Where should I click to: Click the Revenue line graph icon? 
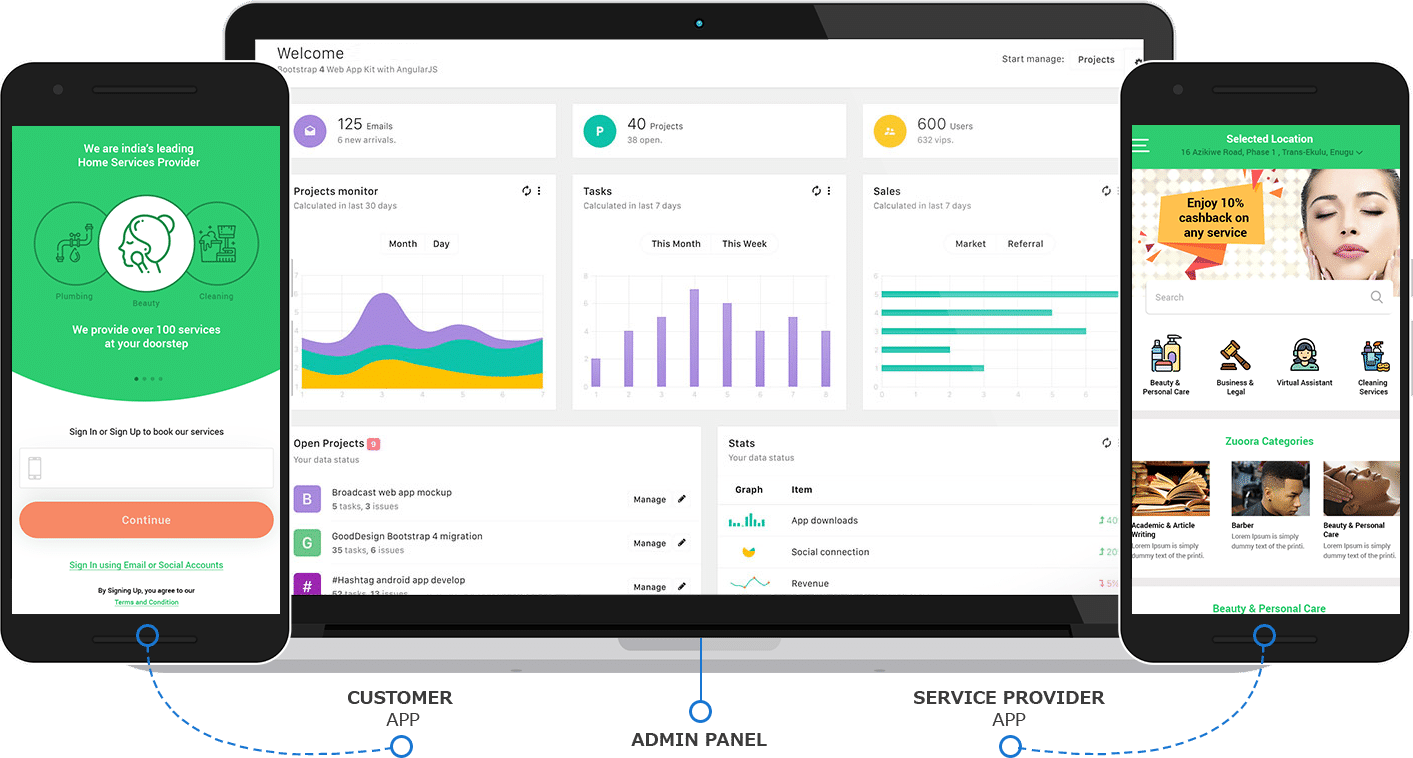tap(749, 583)
